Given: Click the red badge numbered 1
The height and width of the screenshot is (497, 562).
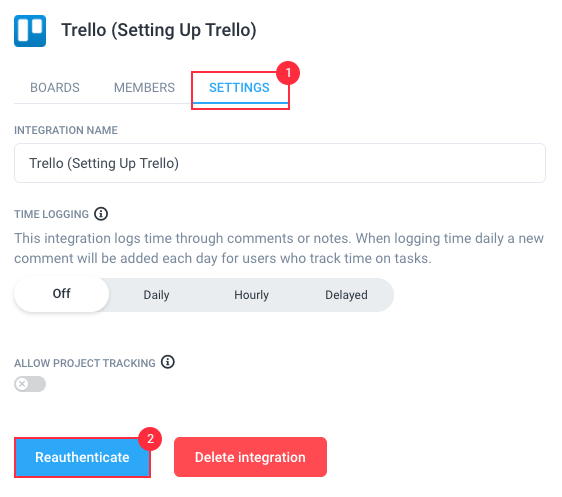Looking at the screenshot, I should coord(288,73).
